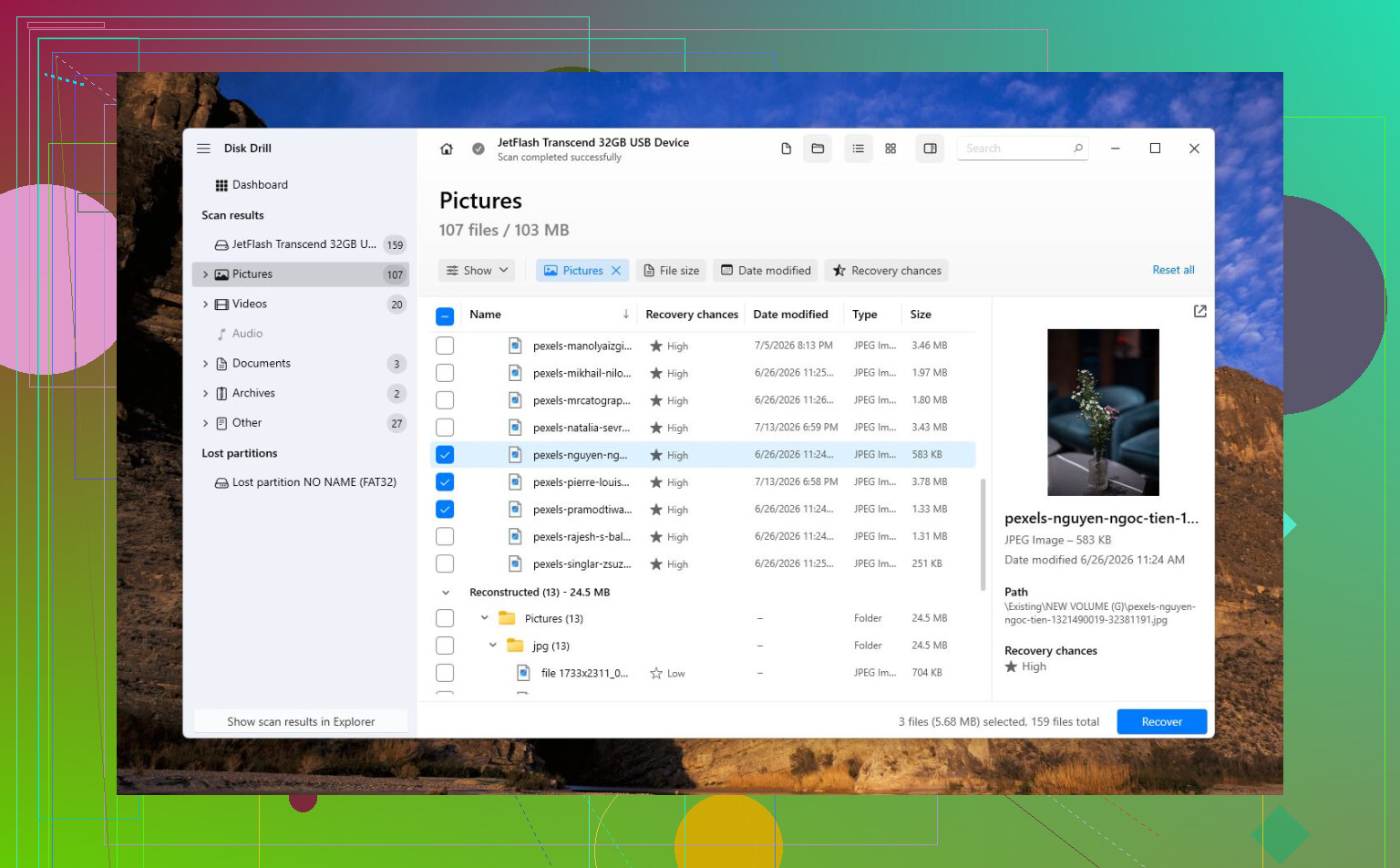
Task: Check the pexels-mikhail-nilo file checkbox
Action: click(x=445, y=373)
